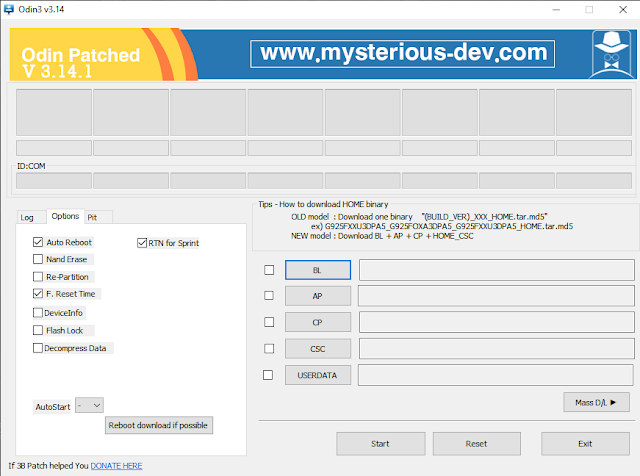Image resolution: width=640 pixels, height=476 pixels.
Task: Disable RTN for Sprint checkbox
Action: (141, 242)
